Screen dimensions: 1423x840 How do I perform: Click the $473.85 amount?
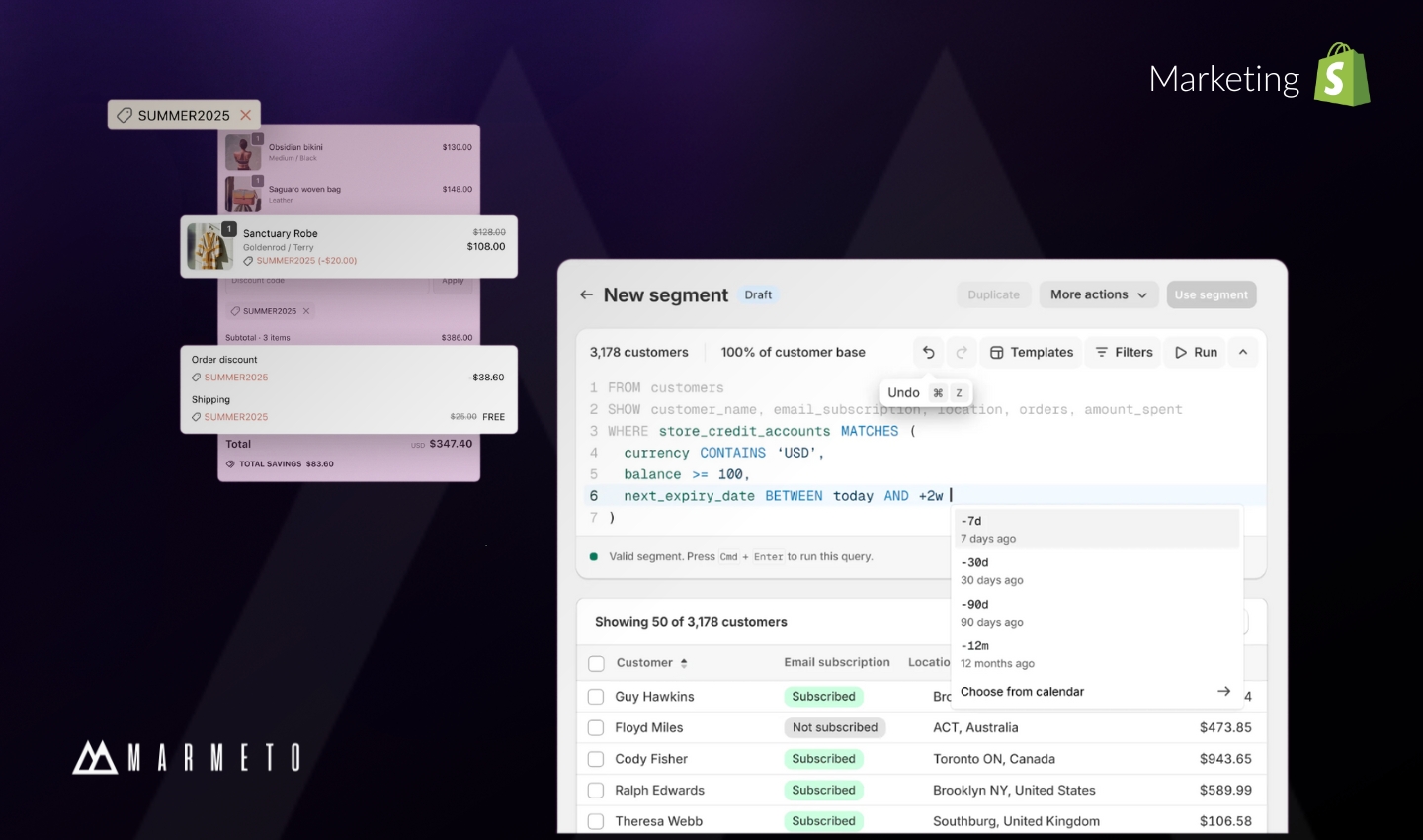point(1225,727)
